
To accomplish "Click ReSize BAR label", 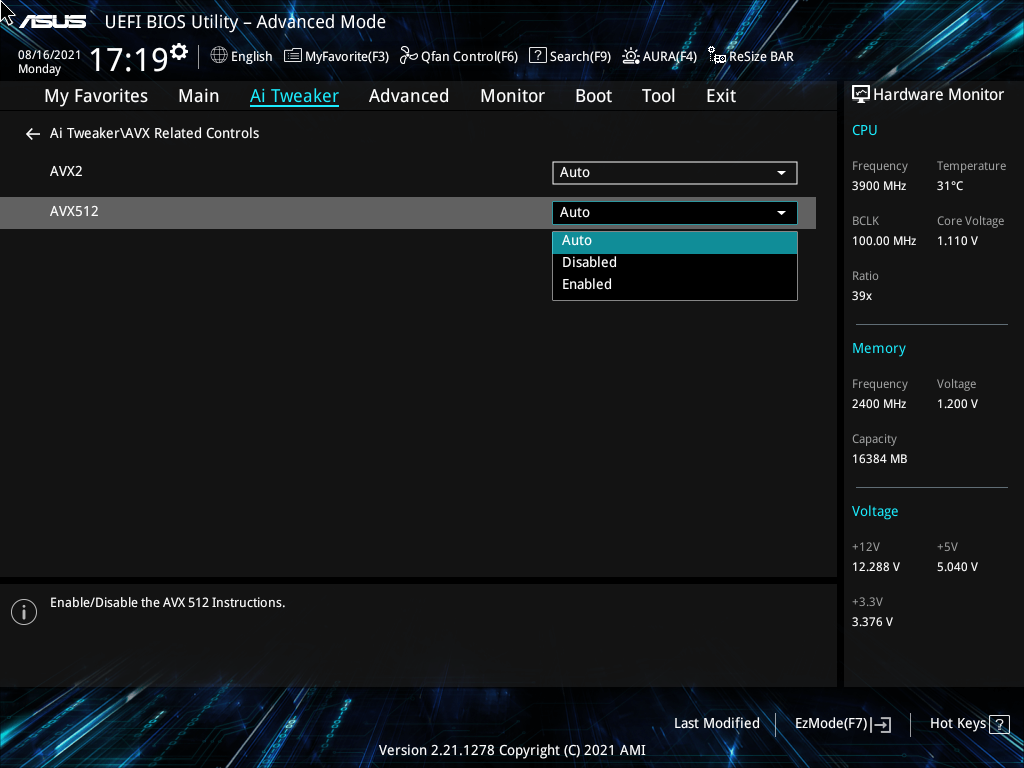I will [761, 57].
